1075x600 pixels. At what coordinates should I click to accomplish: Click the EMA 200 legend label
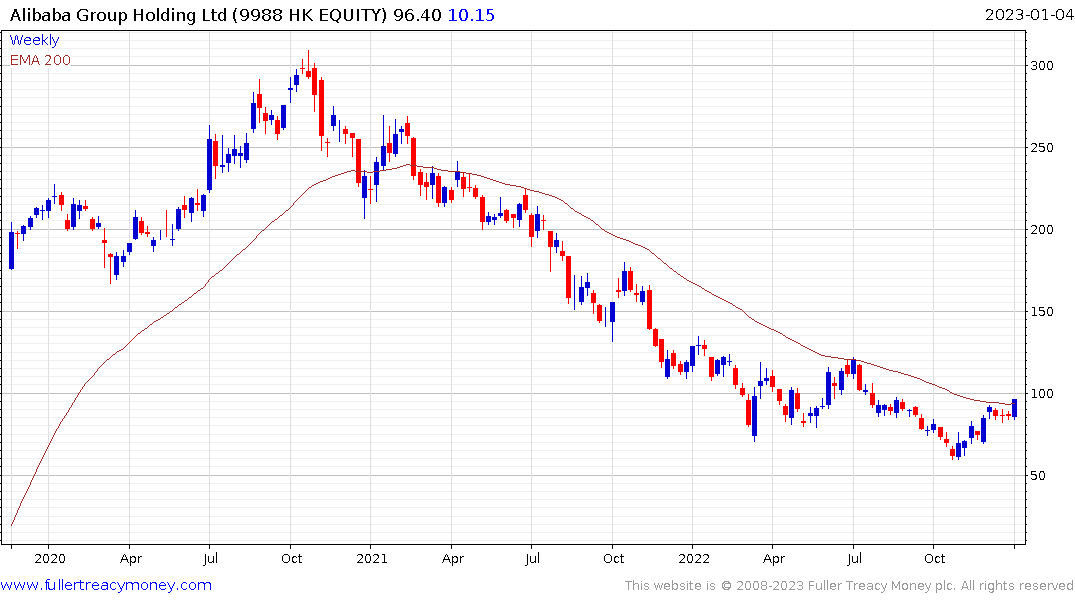tap(40, 60)
